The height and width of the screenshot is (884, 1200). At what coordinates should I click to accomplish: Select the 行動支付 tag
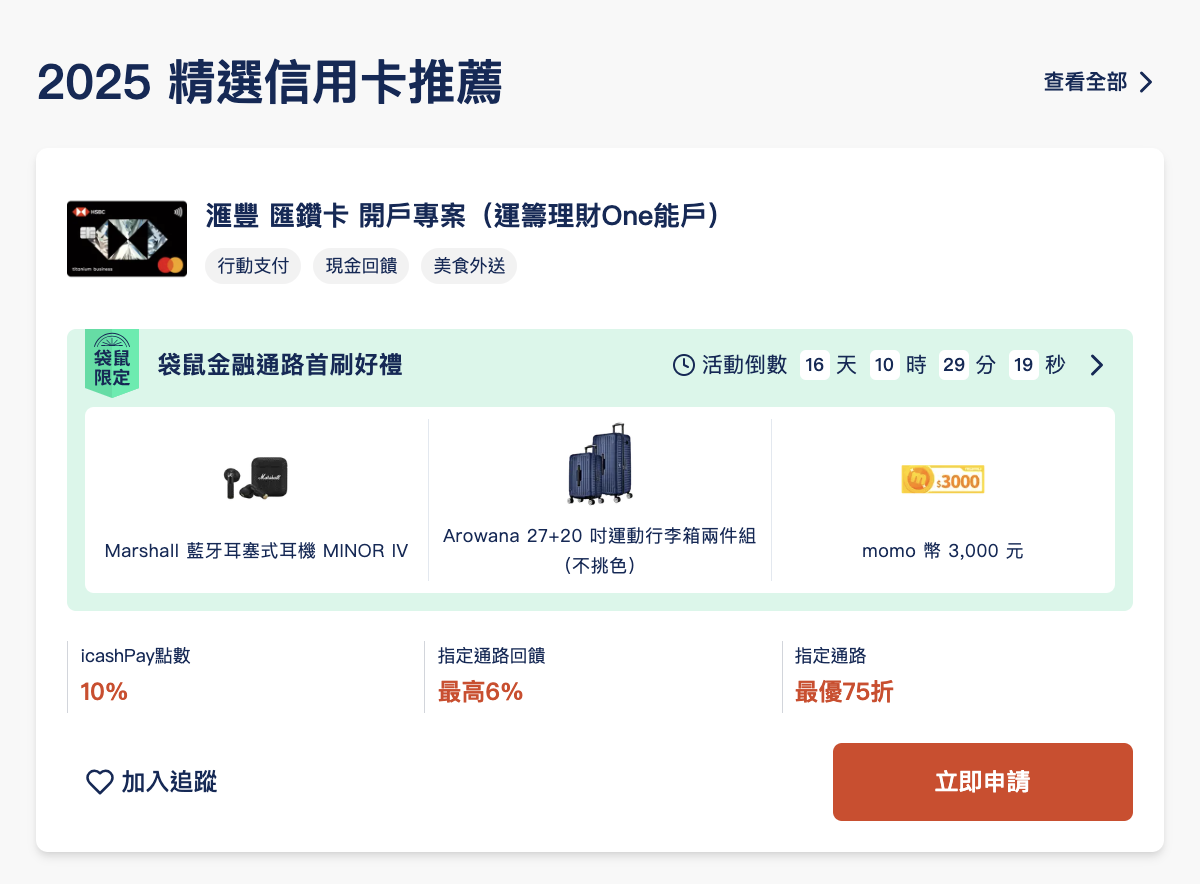tap(253, 266)
